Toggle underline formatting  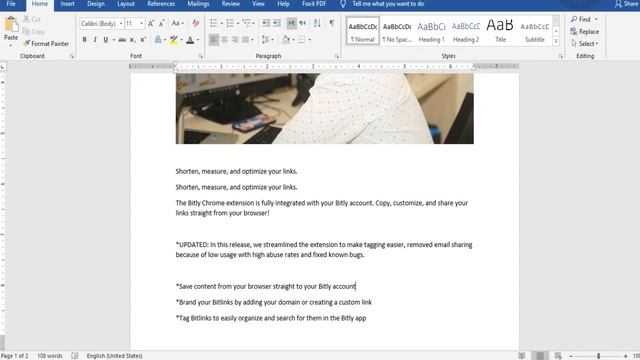click(106, 40)
